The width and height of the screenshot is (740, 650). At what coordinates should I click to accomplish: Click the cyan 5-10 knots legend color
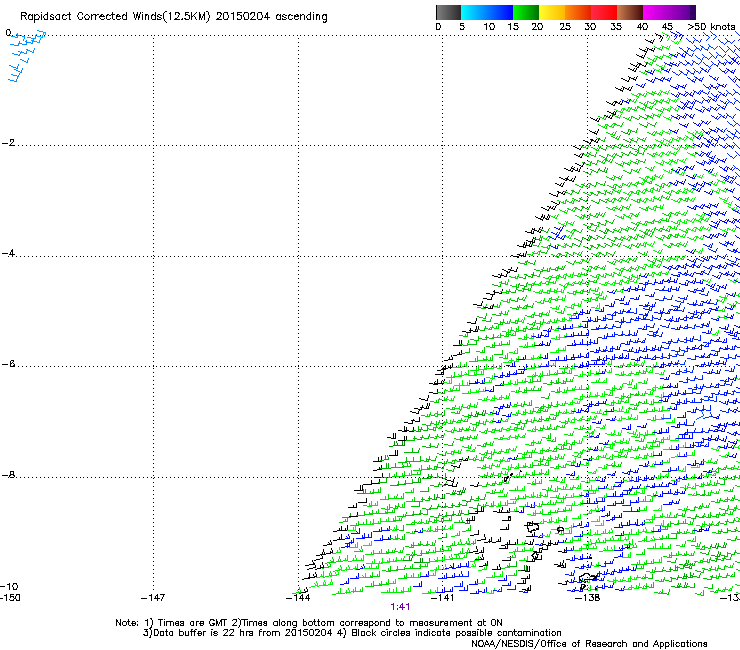tap(474, 12)
